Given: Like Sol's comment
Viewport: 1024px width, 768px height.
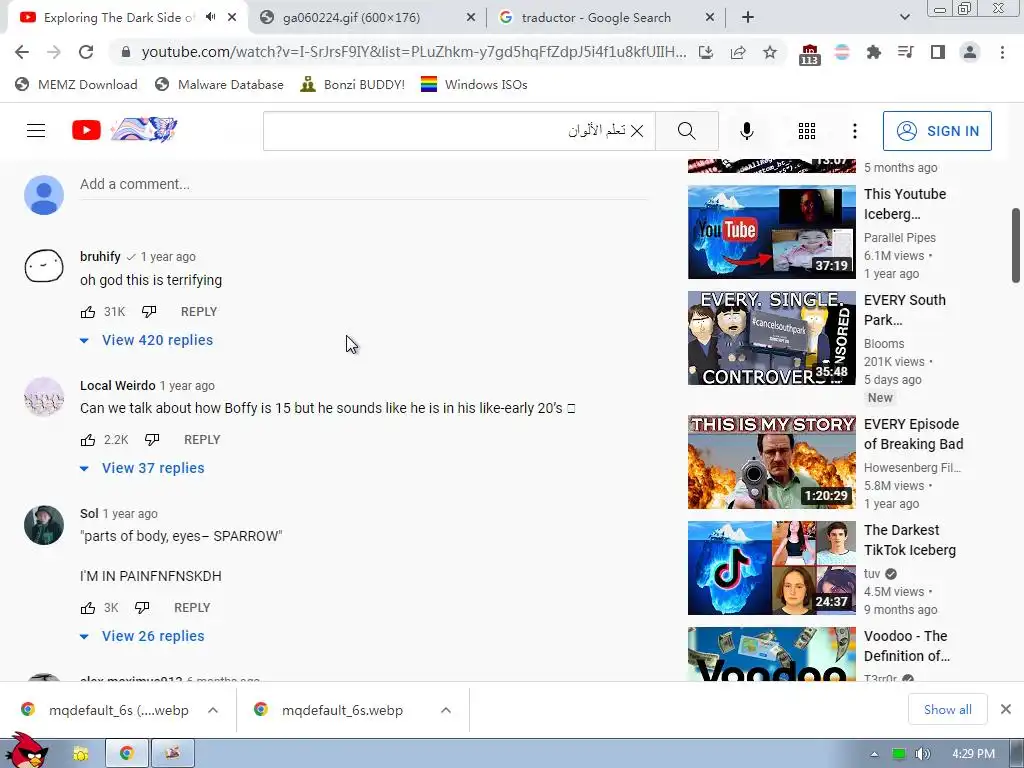Looking at the screenshot, I should pos(88,608).
